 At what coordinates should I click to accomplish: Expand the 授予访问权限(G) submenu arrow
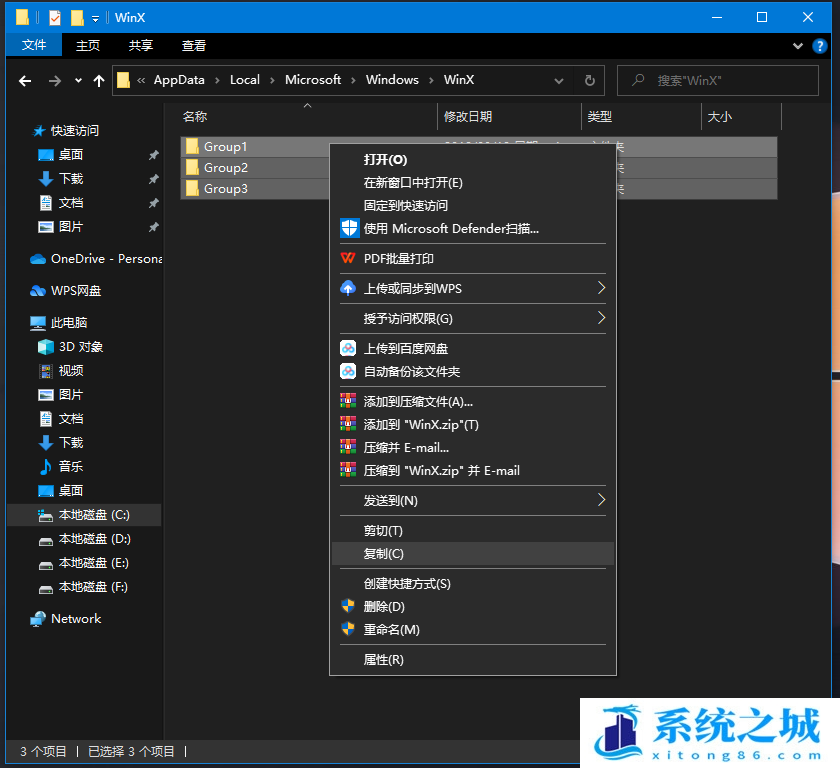(601, 318)
